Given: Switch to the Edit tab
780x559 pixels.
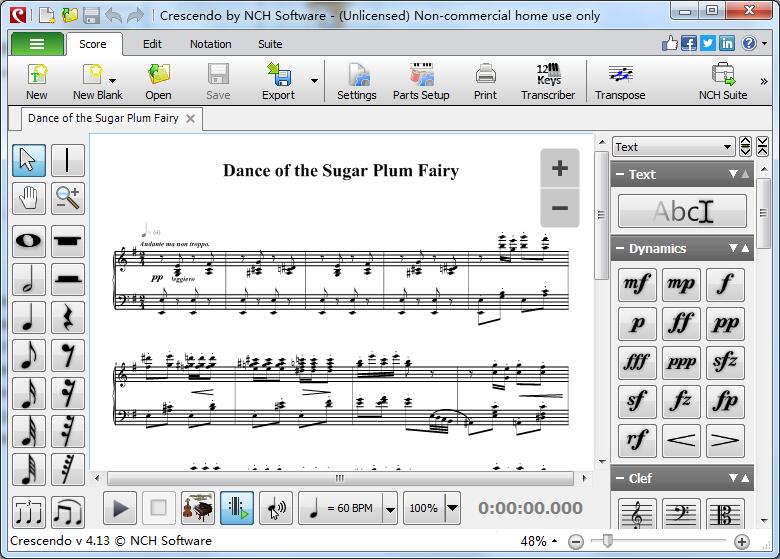Looking at the screenshot, I should click(152, 44).
